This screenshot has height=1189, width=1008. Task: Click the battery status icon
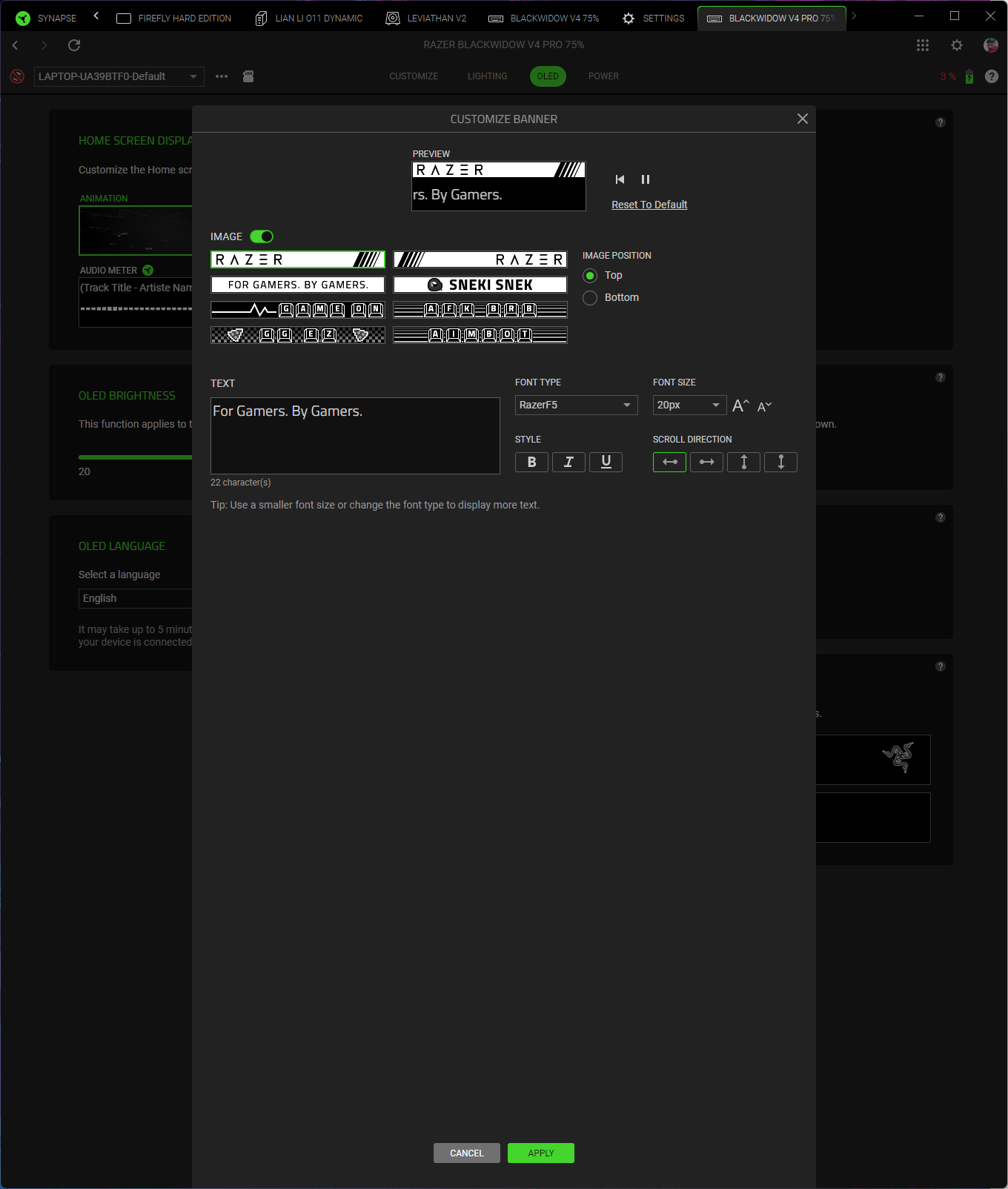[x=969, y=76]
